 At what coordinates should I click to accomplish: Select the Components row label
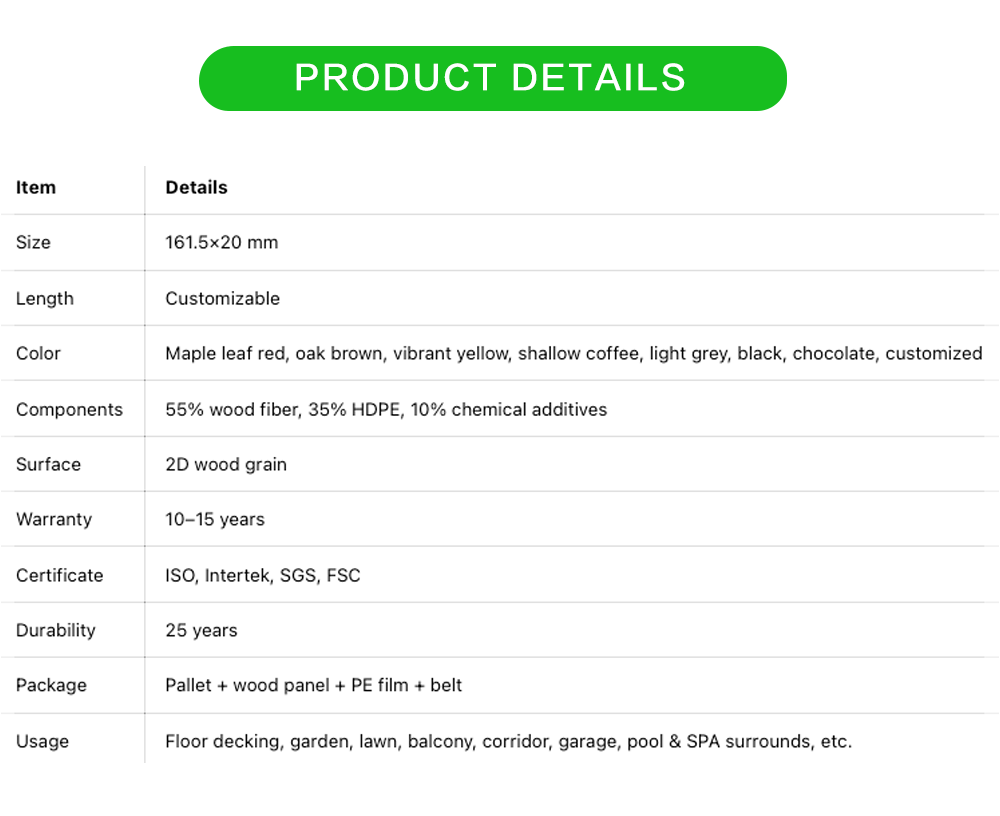pyautogui.click(x=69, y=410)
